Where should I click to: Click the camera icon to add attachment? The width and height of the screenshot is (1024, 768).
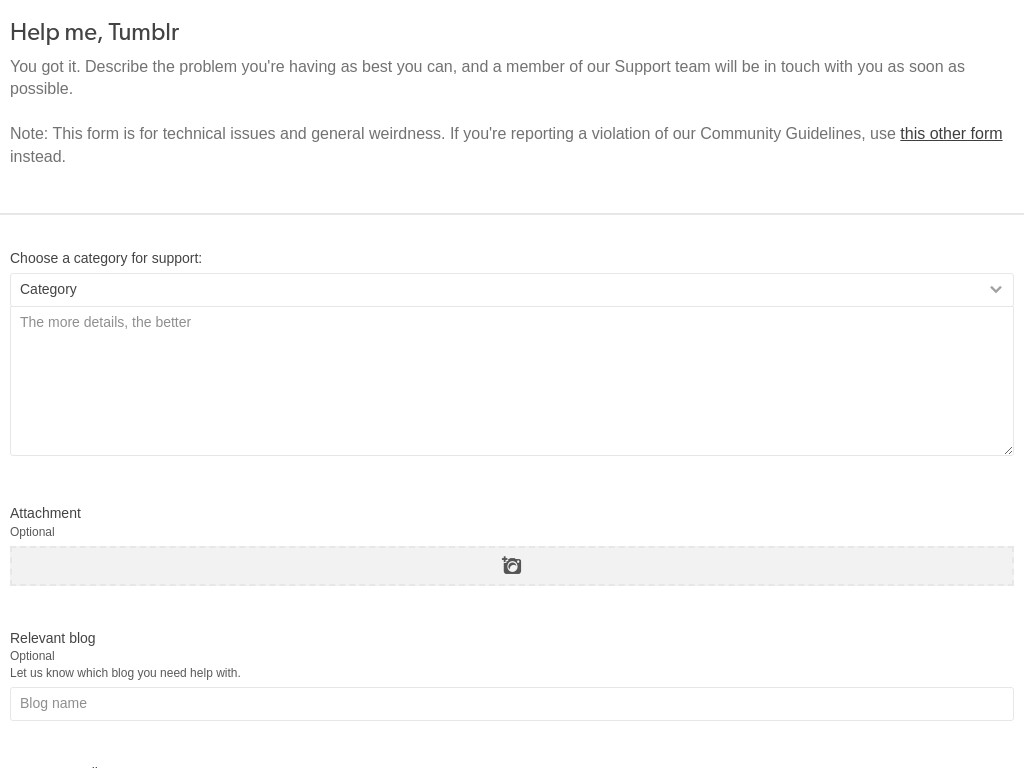coord(511,566)
